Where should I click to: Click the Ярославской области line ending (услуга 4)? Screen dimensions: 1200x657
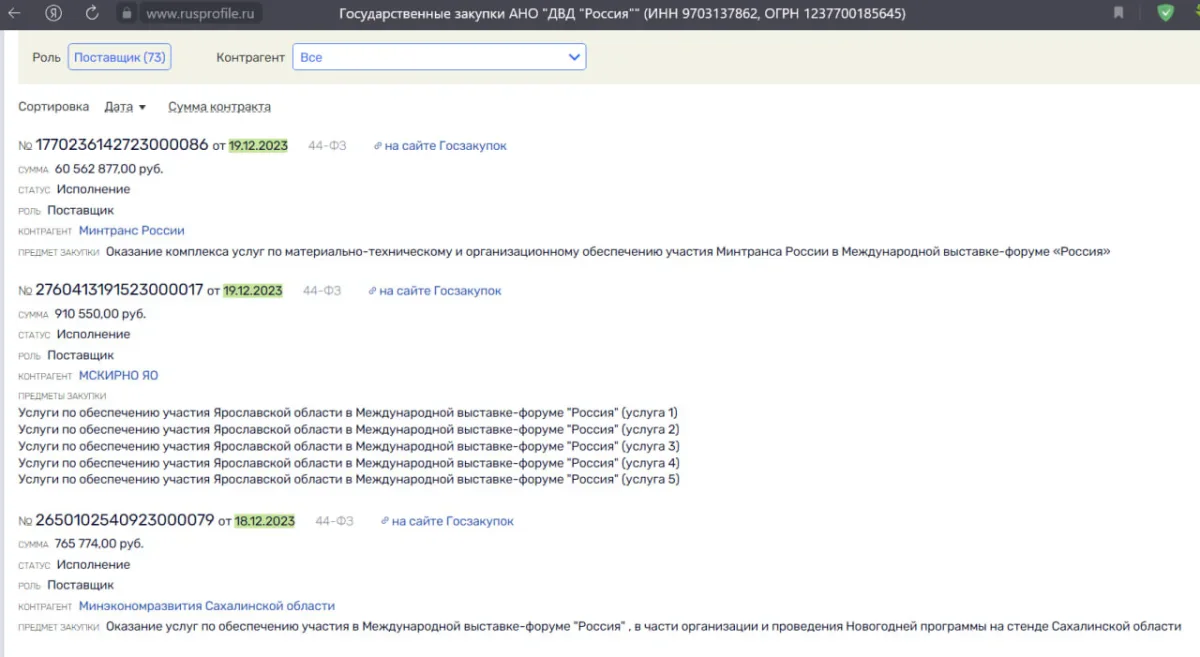click(349, 463)
